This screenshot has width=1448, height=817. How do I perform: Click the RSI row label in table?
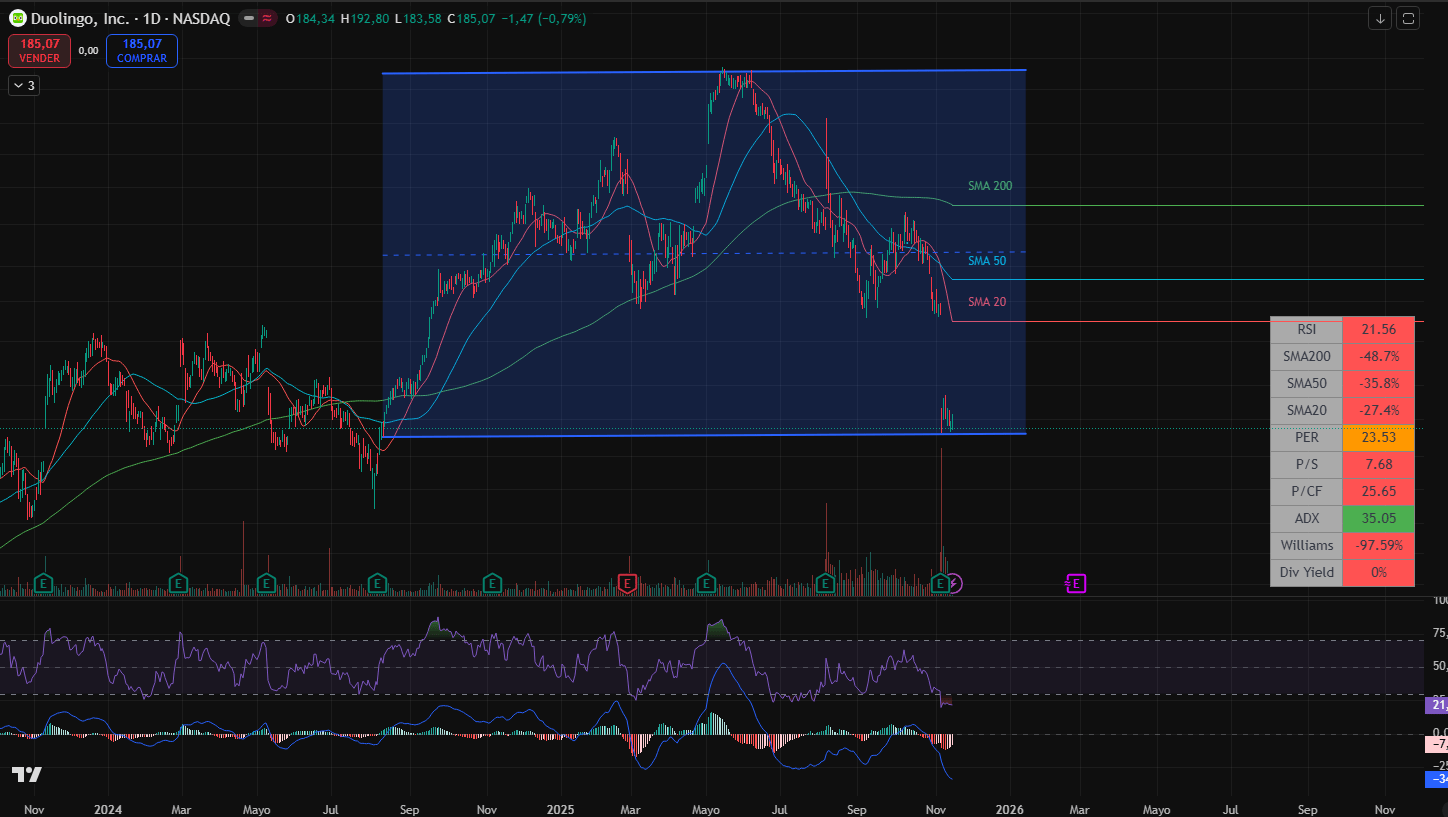pyautogui.click(x=1306, y=330)
